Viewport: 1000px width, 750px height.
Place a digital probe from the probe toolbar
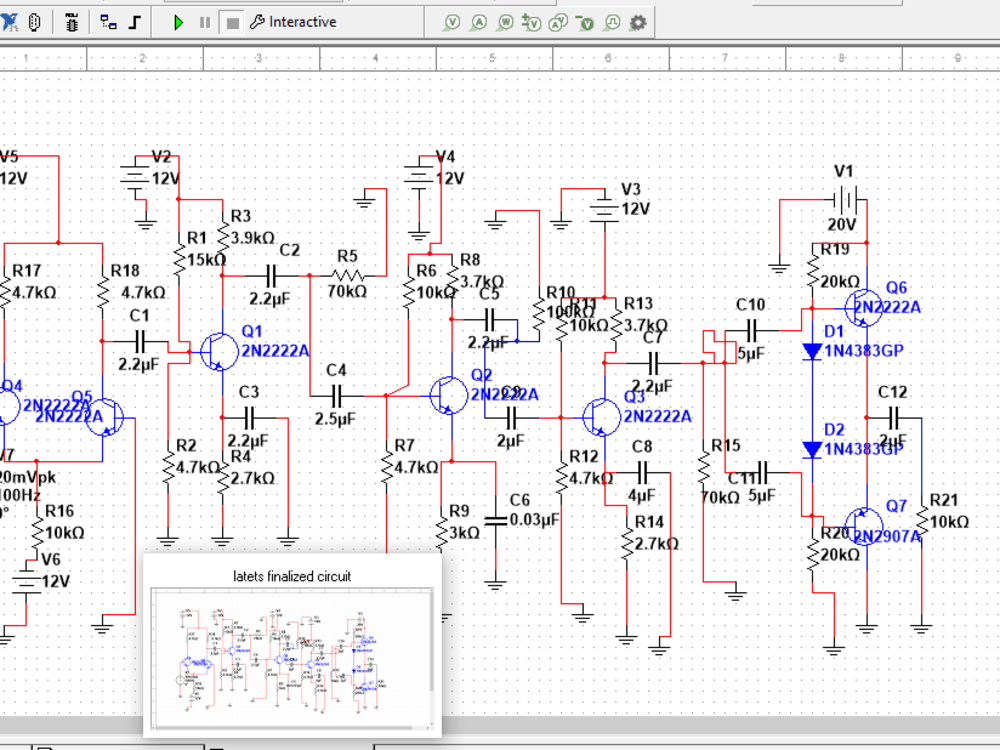tap(611, 22)
